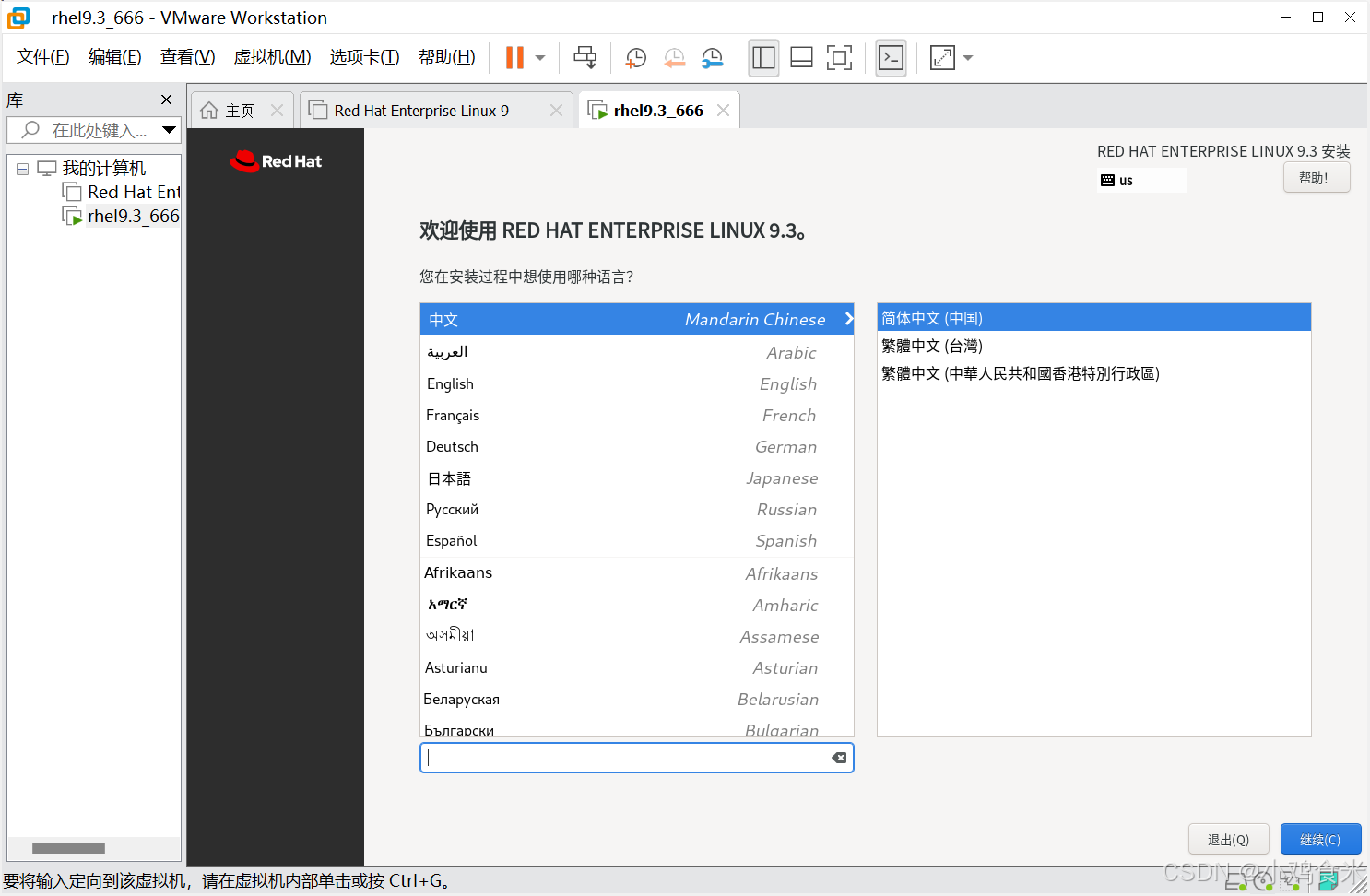Open the stretch display dropdown arrow
The image size is (1370, 896).
pos(968,58)
